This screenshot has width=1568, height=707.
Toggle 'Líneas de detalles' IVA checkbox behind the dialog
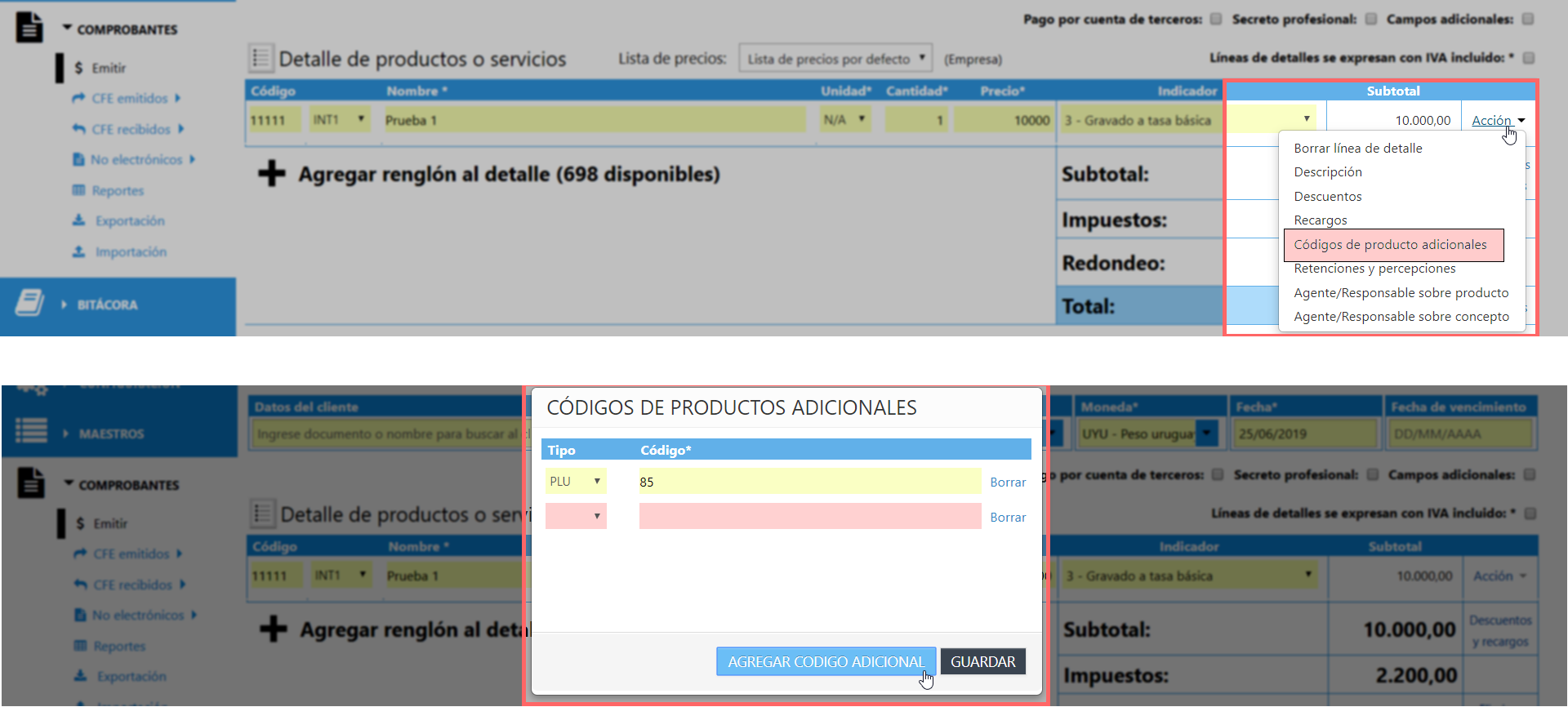1530,513
